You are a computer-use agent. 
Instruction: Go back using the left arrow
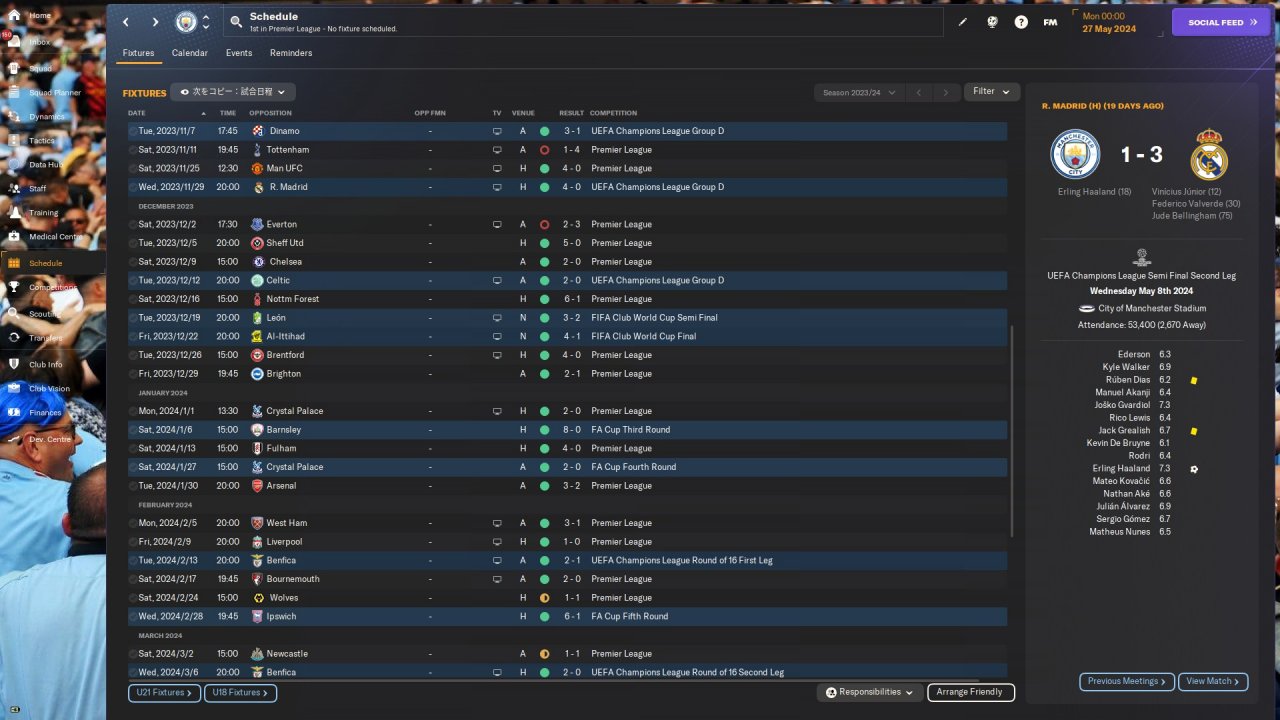click(126, 22)
